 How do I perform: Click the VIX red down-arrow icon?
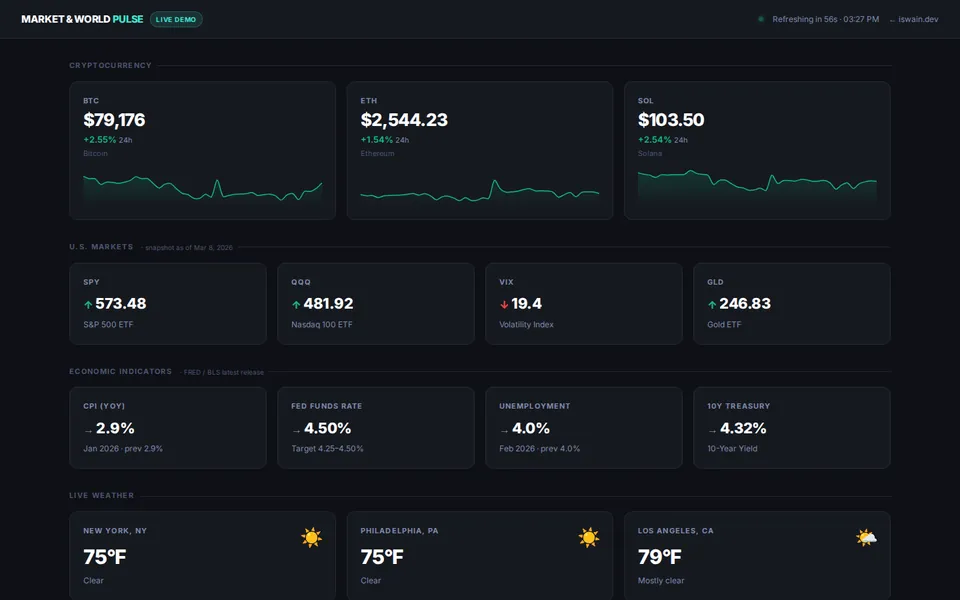(504, 304)
